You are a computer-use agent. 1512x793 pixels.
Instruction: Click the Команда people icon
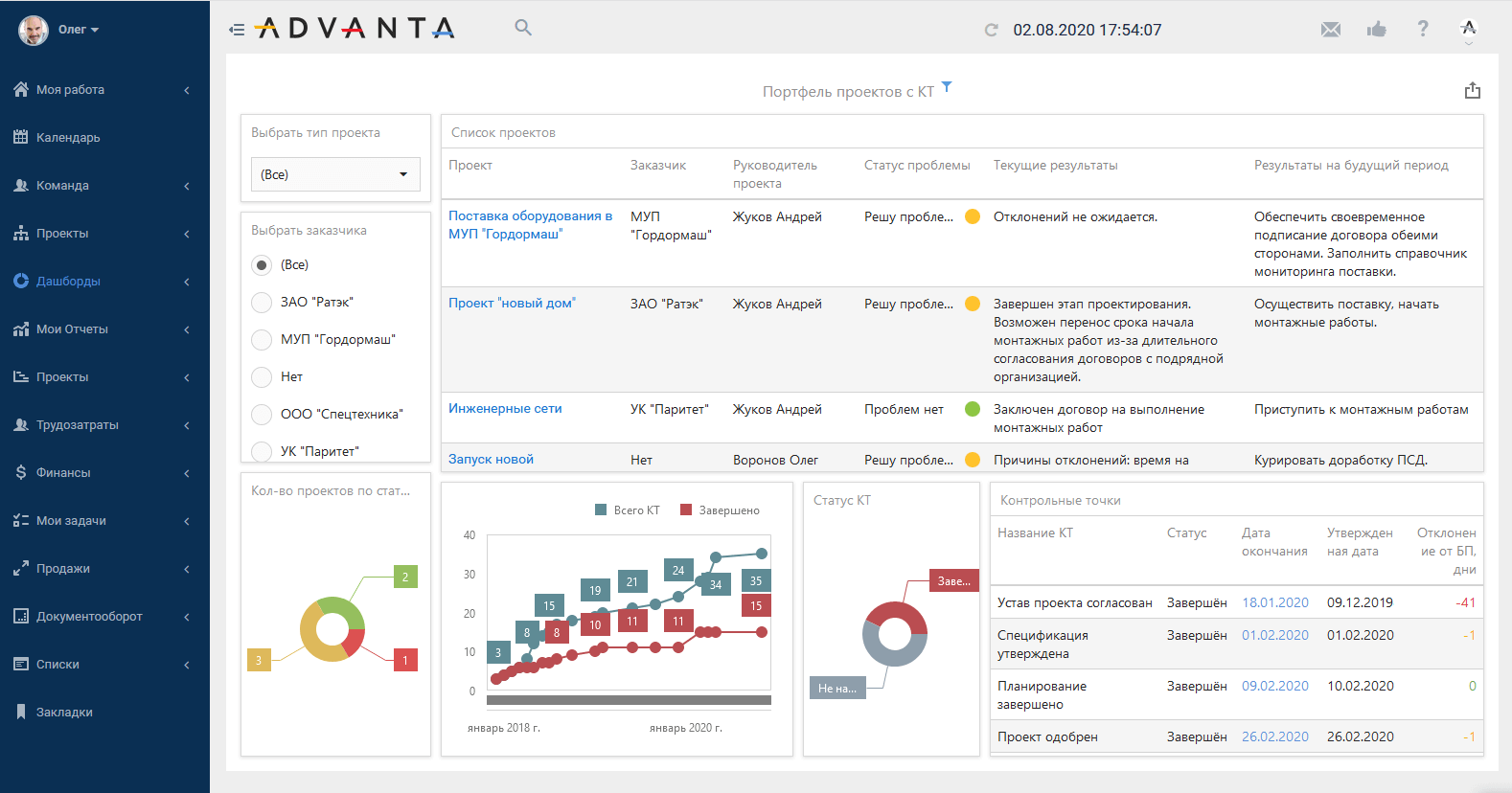21,185
